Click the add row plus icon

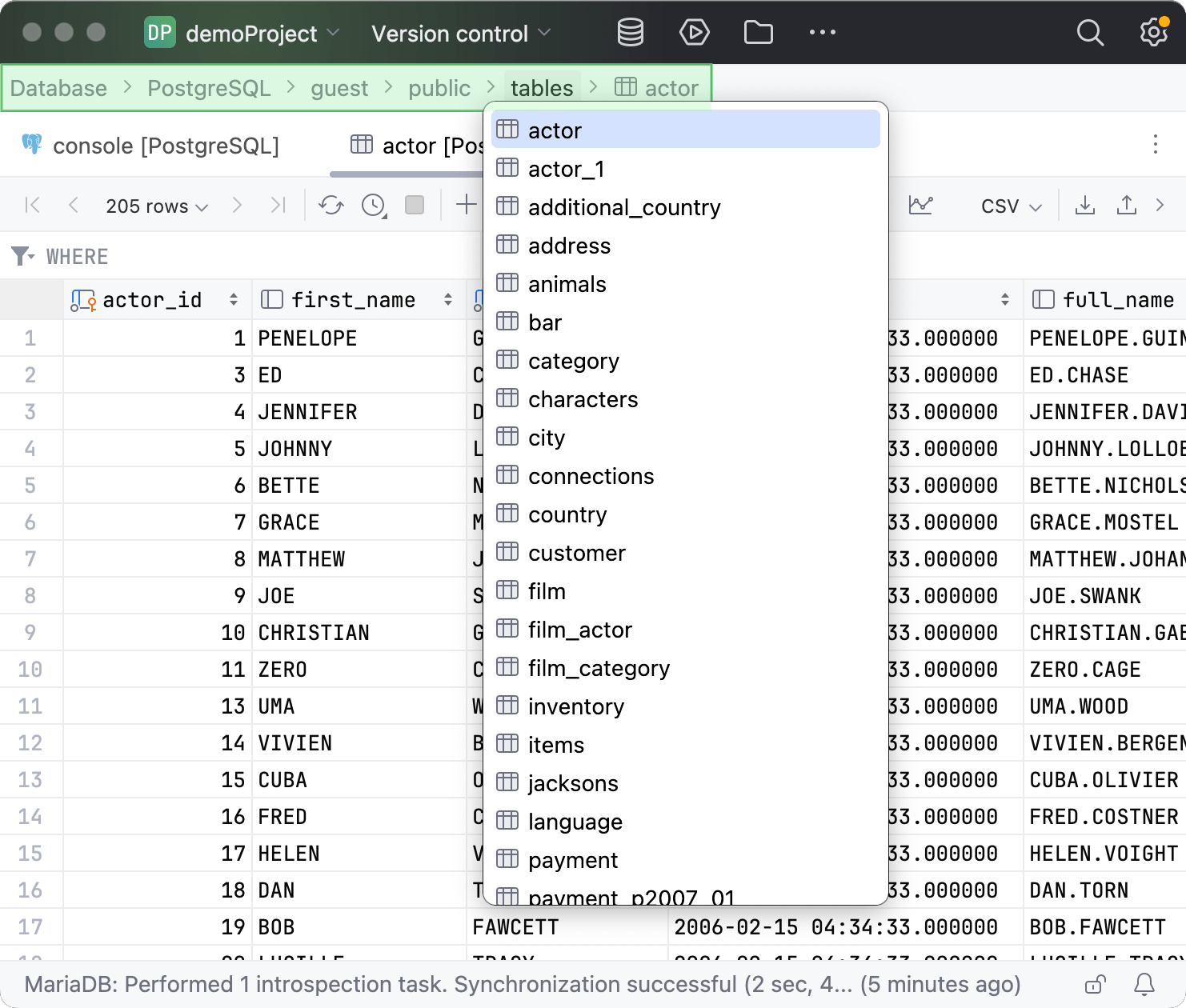(x=466, y=205)
